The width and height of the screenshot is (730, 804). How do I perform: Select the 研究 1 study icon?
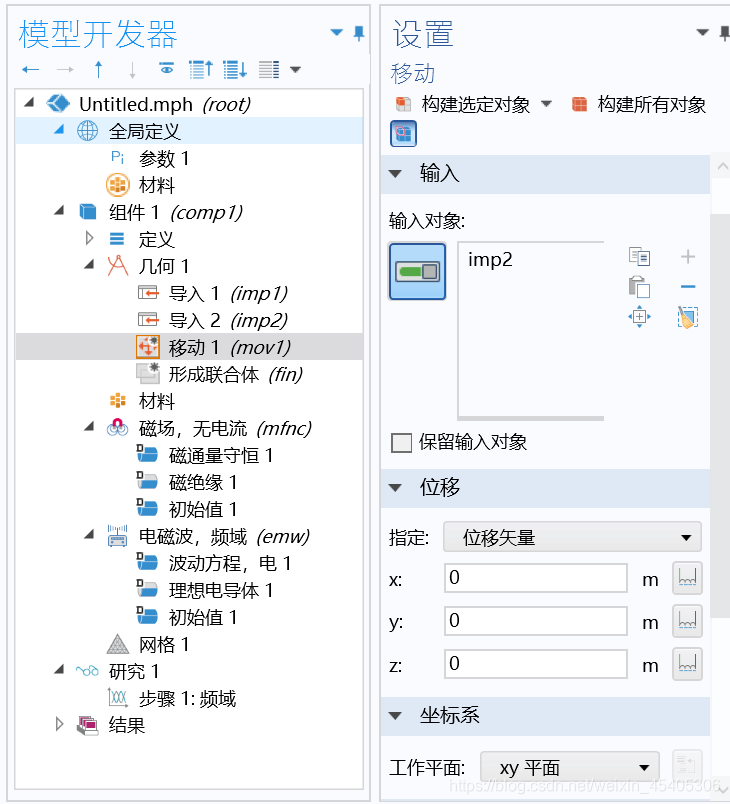tap(87, 671)
